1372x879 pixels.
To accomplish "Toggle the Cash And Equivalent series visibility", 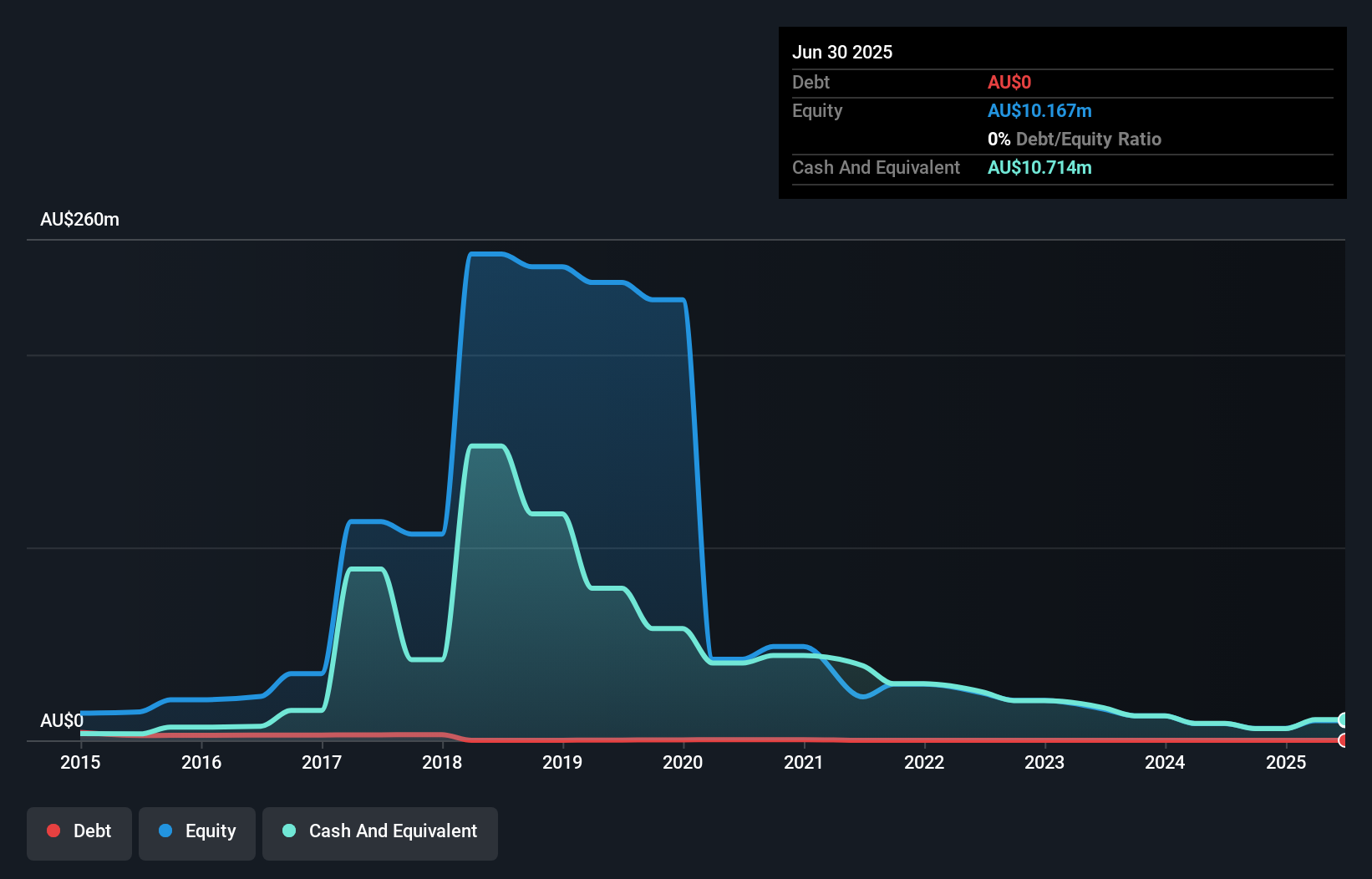I will tap(379, 831).
